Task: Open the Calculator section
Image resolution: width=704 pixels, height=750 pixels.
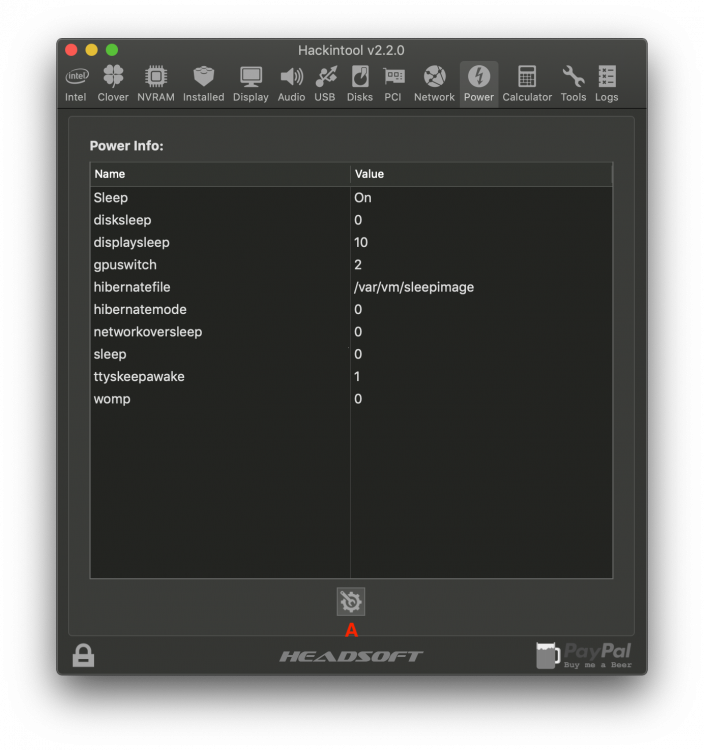Action: point(527,84)
